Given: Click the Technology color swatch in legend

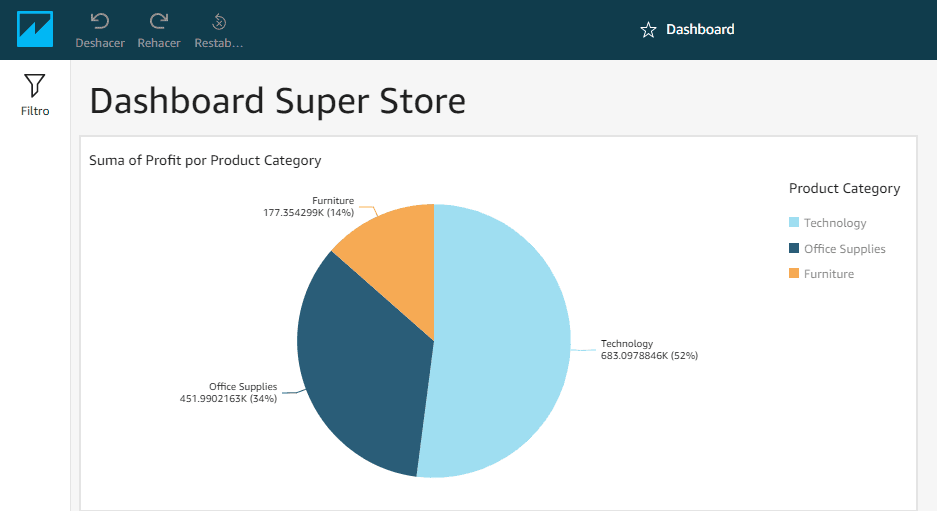Looking at the screenshot, I should [794, 223].
